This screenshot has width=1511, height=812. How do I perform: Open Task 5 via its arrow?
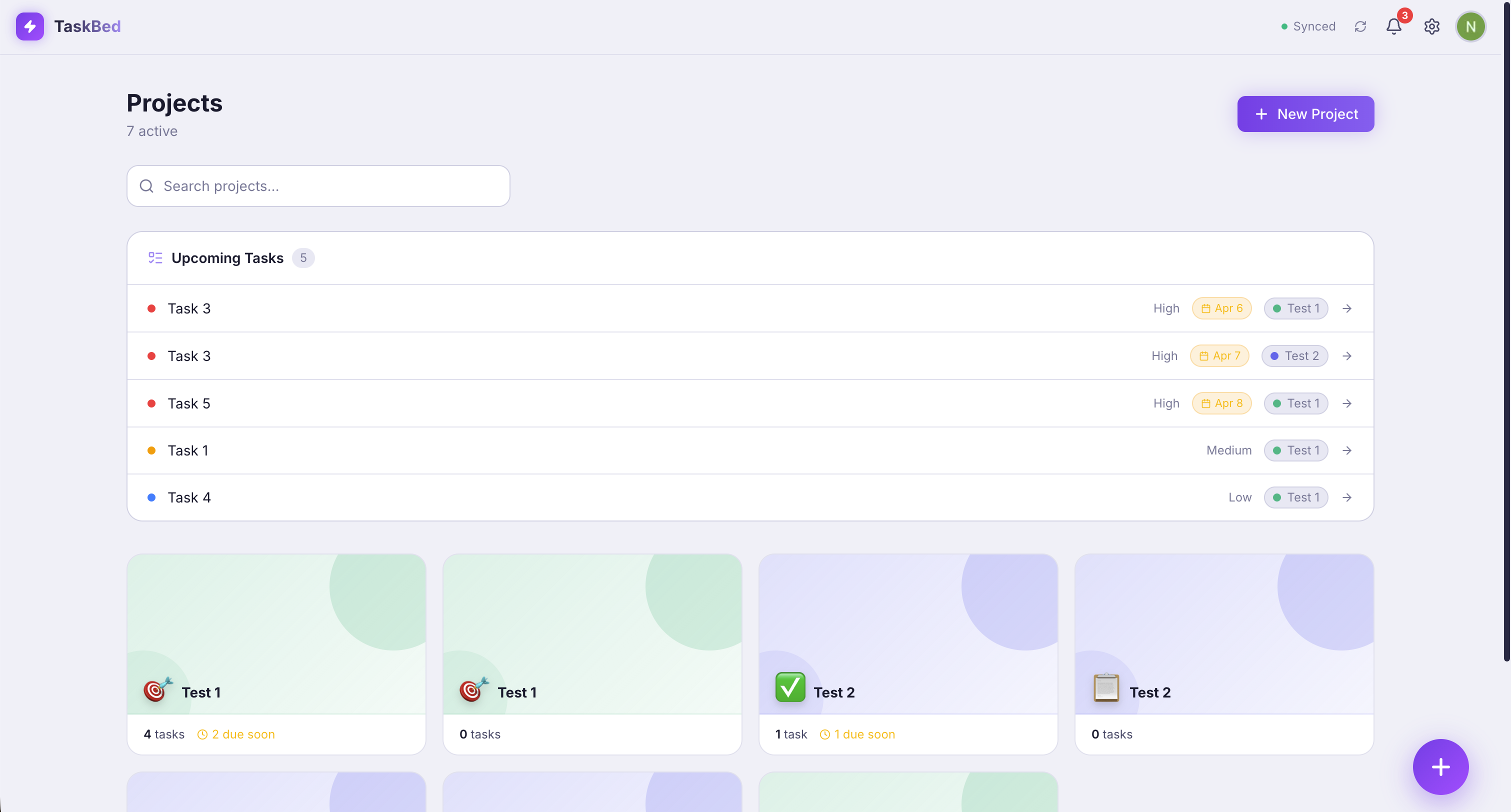[x=1347, y=403]
